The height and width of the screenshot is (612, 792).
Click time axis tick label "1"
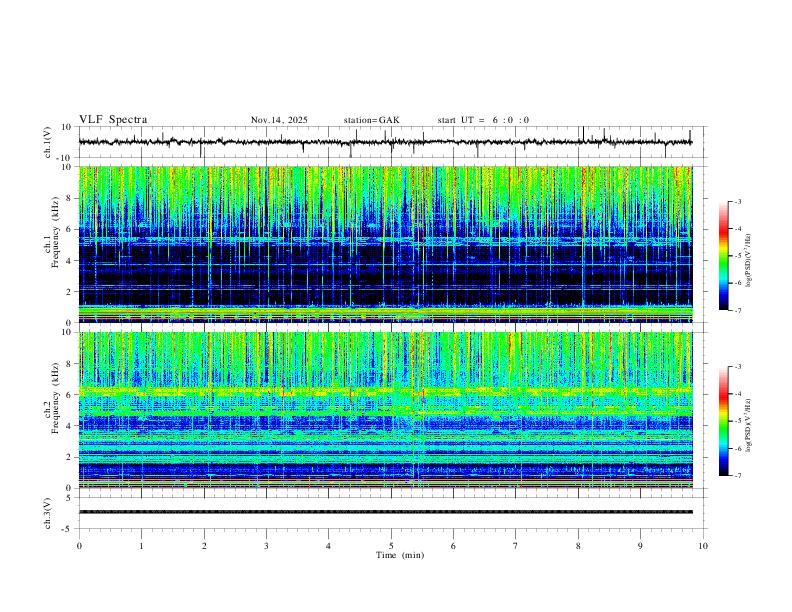coord(141,546)
